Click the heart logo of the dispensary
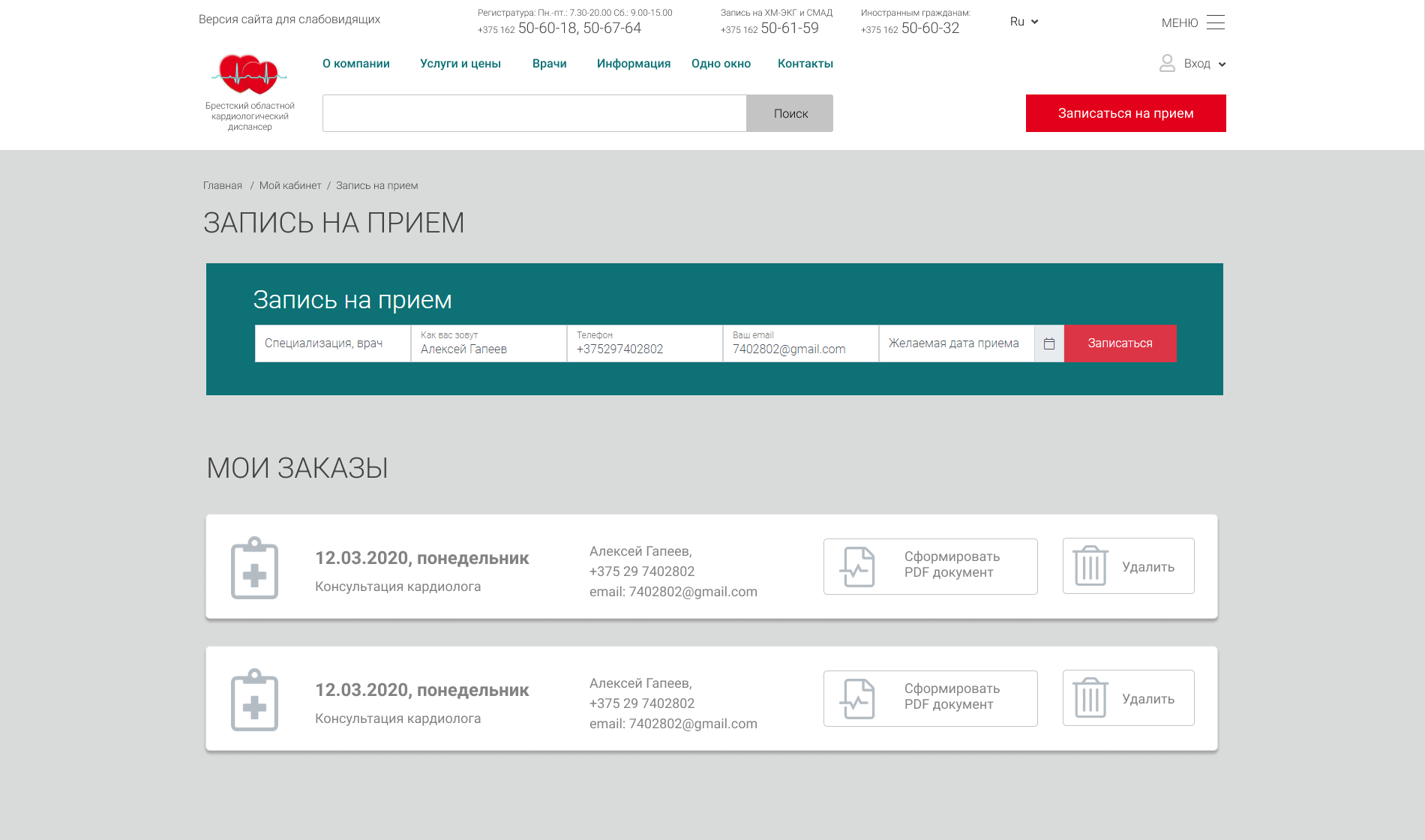This screenshot has width=1425, height=840. coord(248,74)
